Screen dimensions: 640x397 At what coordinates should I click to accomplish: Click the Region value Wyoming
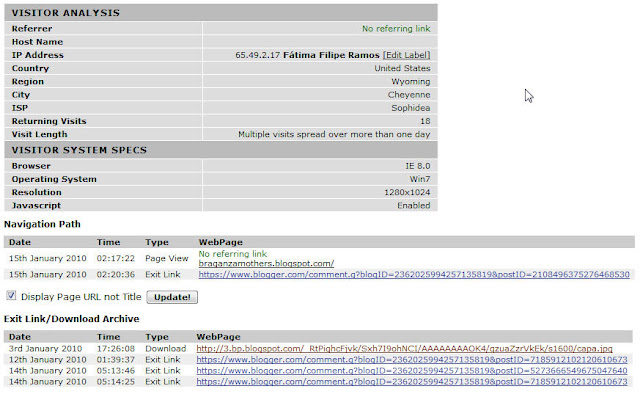(x=411, y=82)
